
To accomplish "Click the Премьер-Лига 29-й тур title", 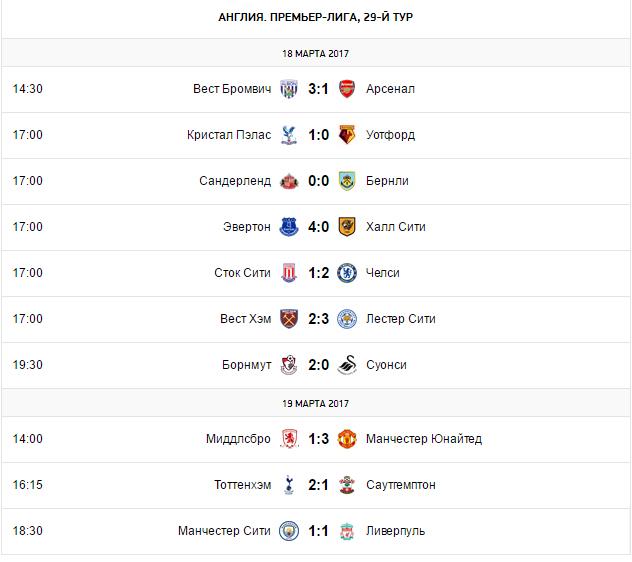I will [x=316, y=18].
